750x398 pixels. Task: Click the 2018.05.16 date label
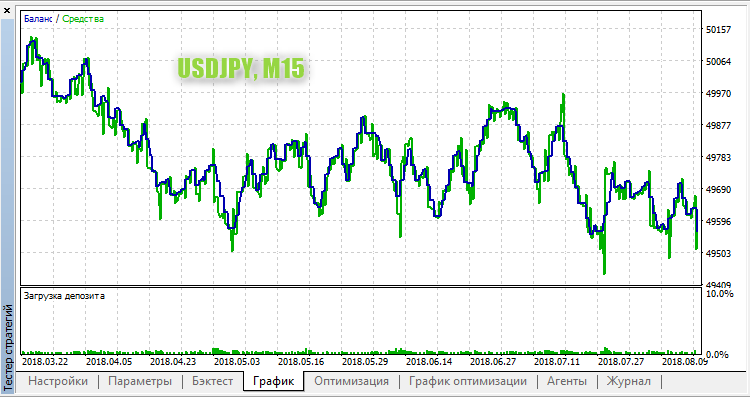tap(301, 362)
